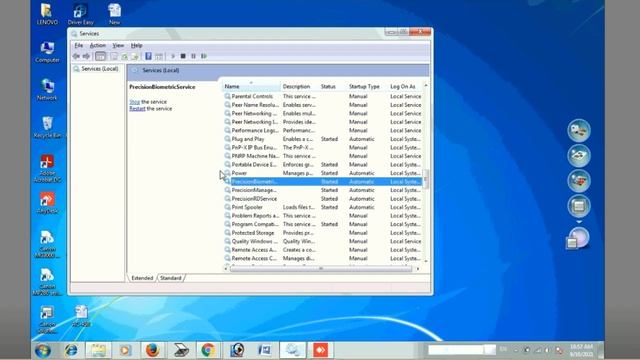Select the PrecisionRDService row

322,198
